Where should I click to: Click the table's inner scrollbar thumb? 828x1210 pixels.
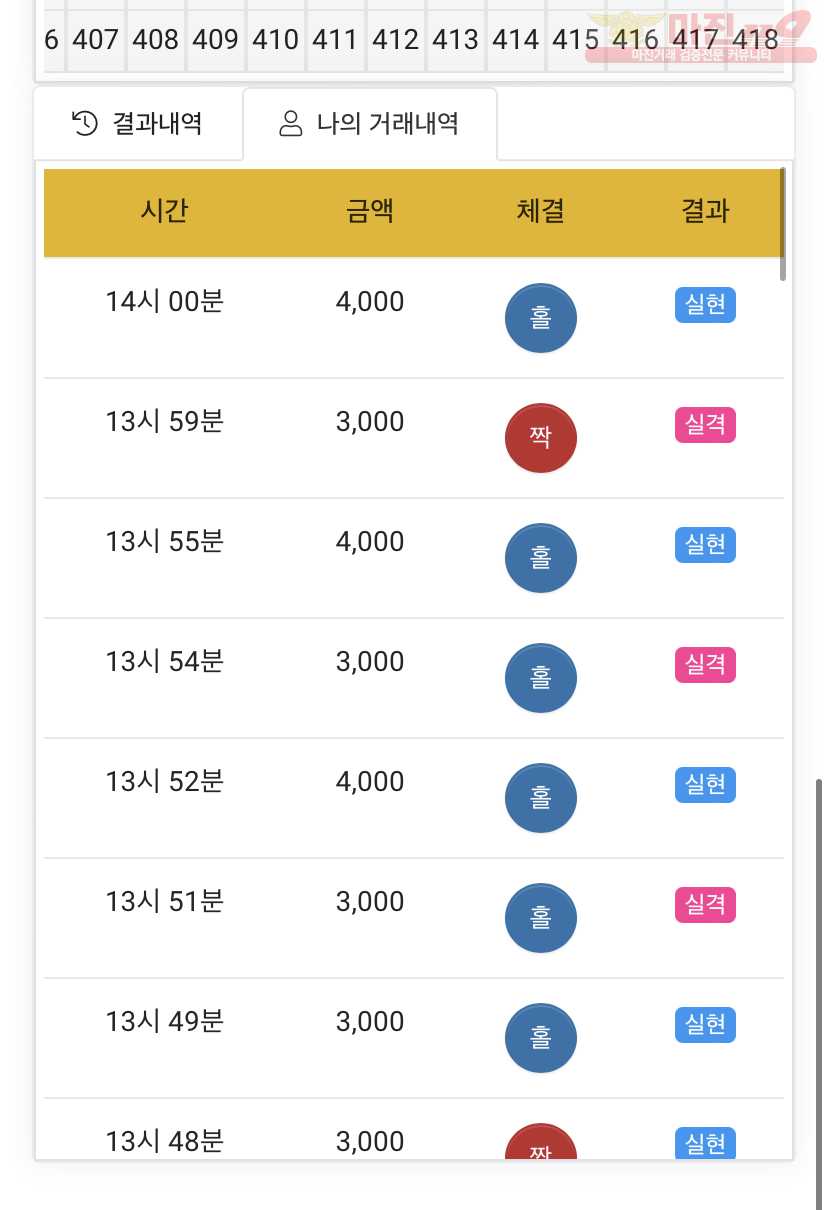tap(782, 224)
